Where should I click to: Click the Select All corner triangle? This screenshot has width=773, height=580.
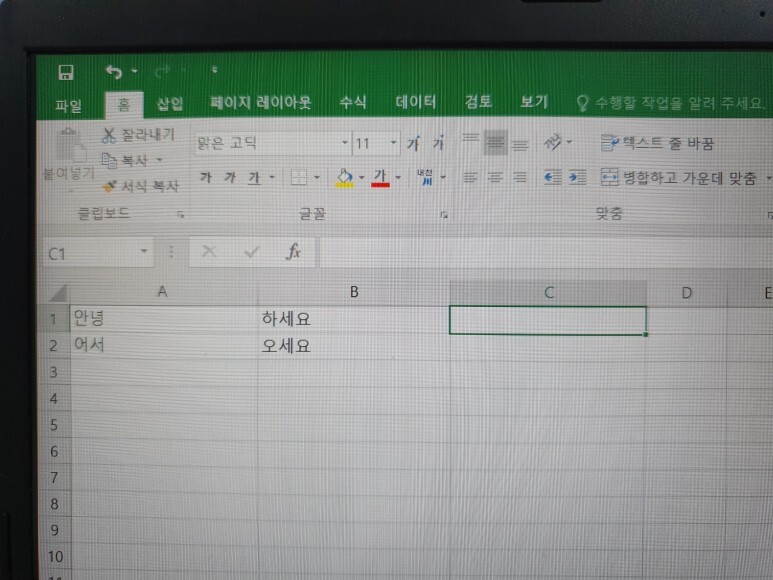tap(59, 293)
